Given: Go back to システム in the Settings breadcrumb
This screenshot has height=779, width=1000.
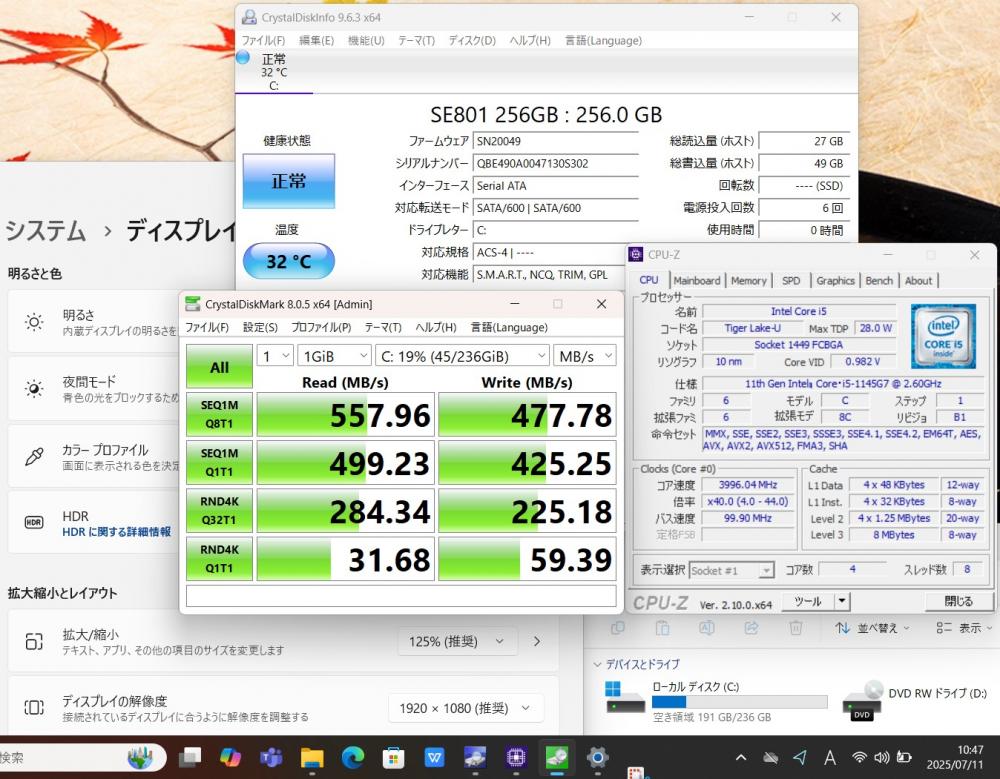Looking at the screenshot, I should coord(45,230).
